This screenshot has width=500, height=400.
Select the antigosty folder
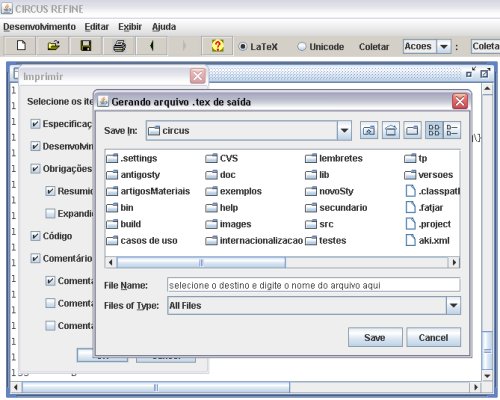pos(133,175)
